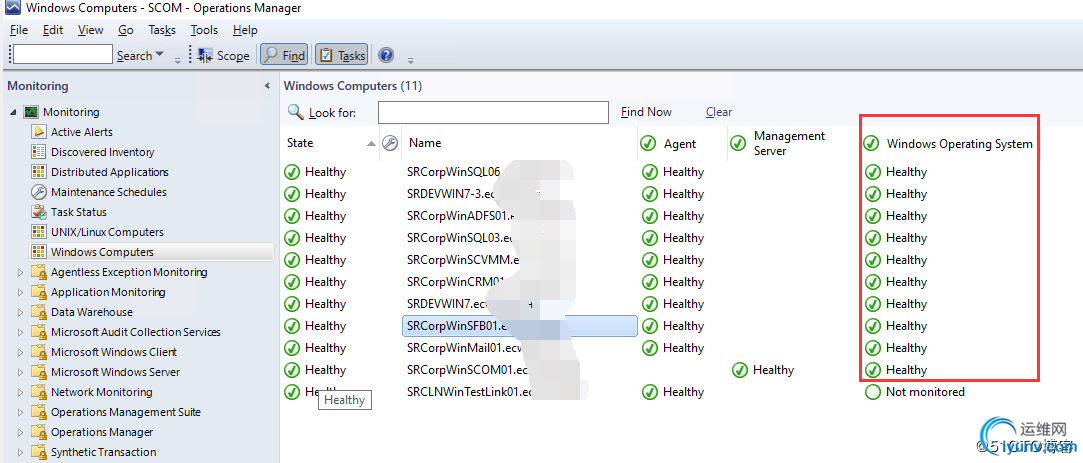Viewport: 1083px width, 463px height.
Task: Select Windows Computers in the tree
Action: (151, 252)
